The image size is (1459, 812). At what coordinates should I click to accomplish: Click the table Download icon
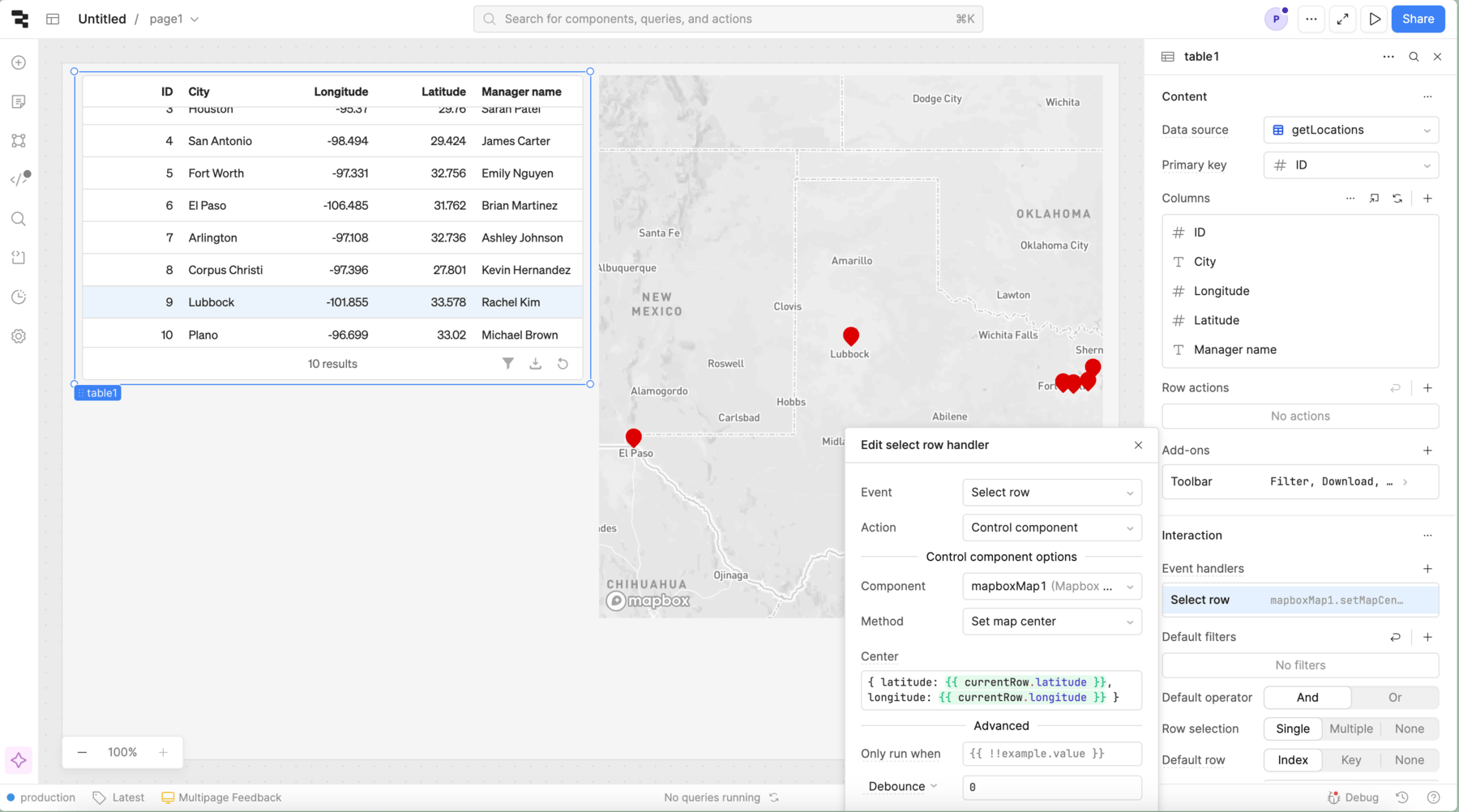(x=535, y=364)
